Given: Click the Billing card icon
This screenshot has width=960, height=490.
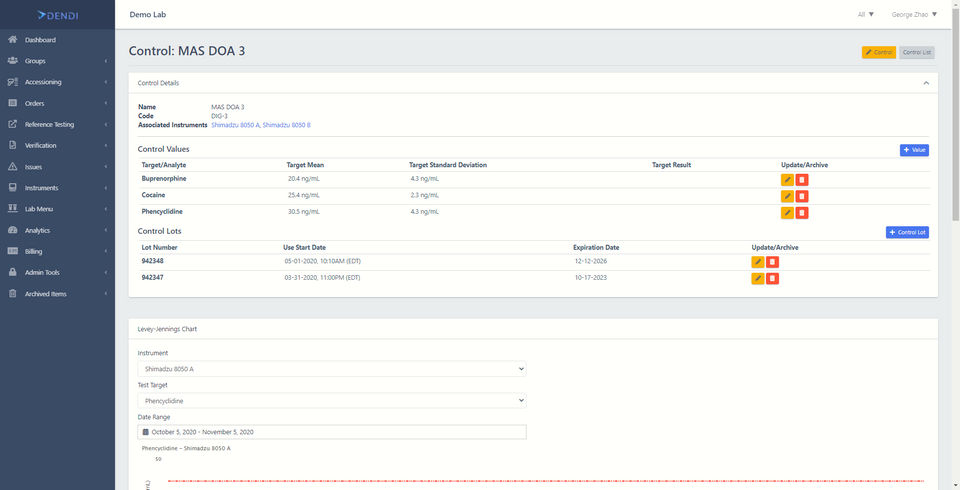Looking at the screenshot, I should click(x=12, y=251).
